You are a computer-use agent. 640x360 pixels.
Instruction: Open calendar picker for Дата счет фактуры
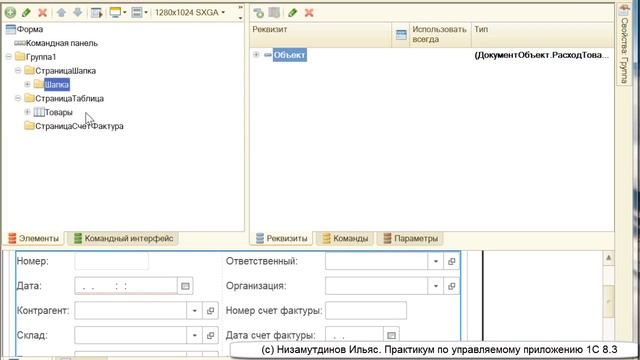click(x=391, y=335)
